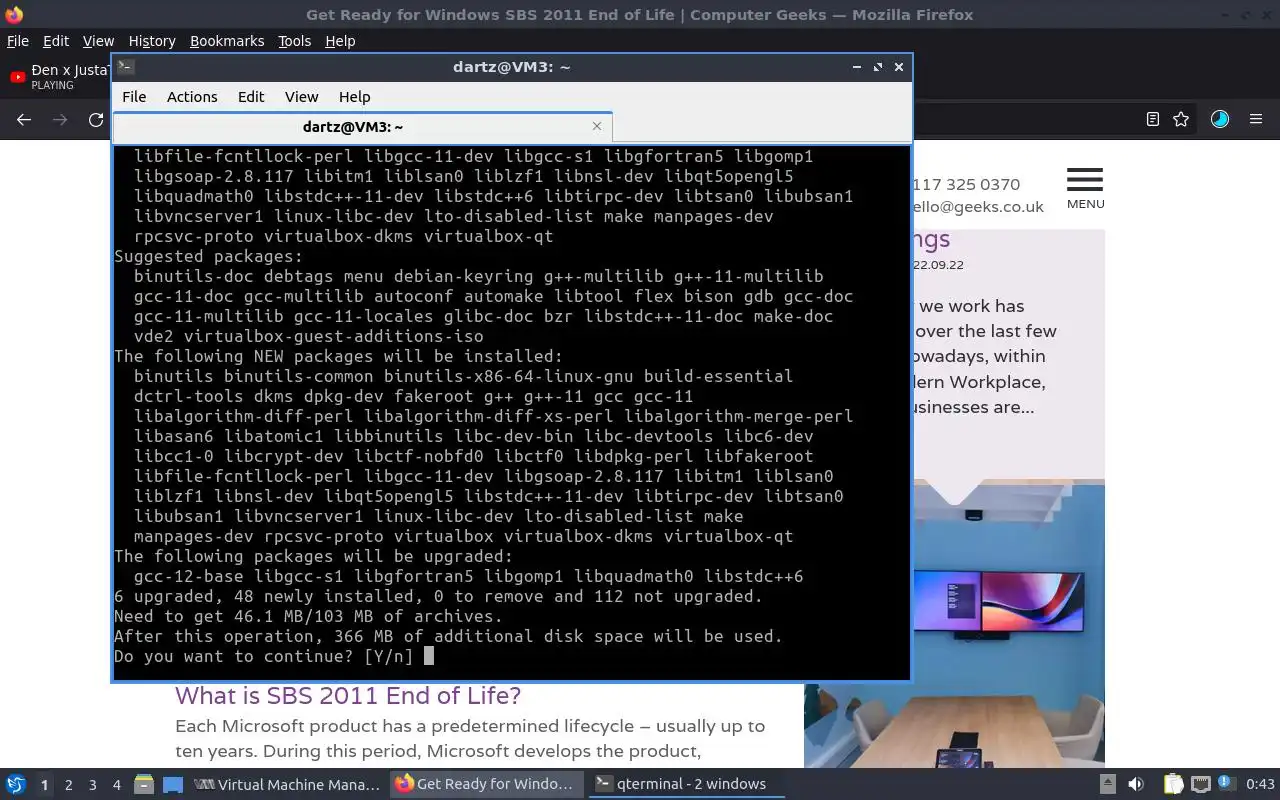This screenshot has height=800, width=1280.
Task: Activate Virtual Machine Manager in the taskbar
Action: [x=287, y=785]
